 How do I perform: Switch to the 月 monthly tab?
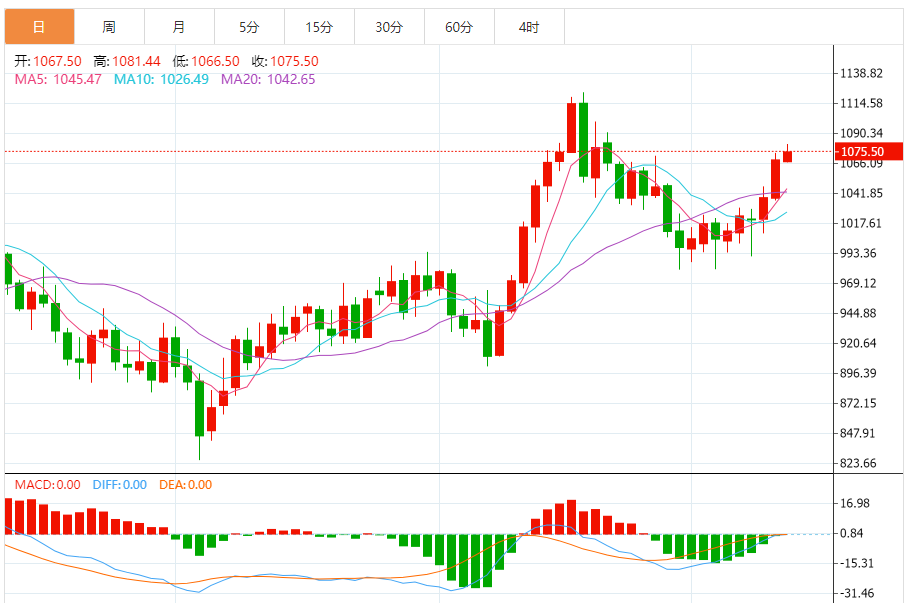(x=180, y=27)
